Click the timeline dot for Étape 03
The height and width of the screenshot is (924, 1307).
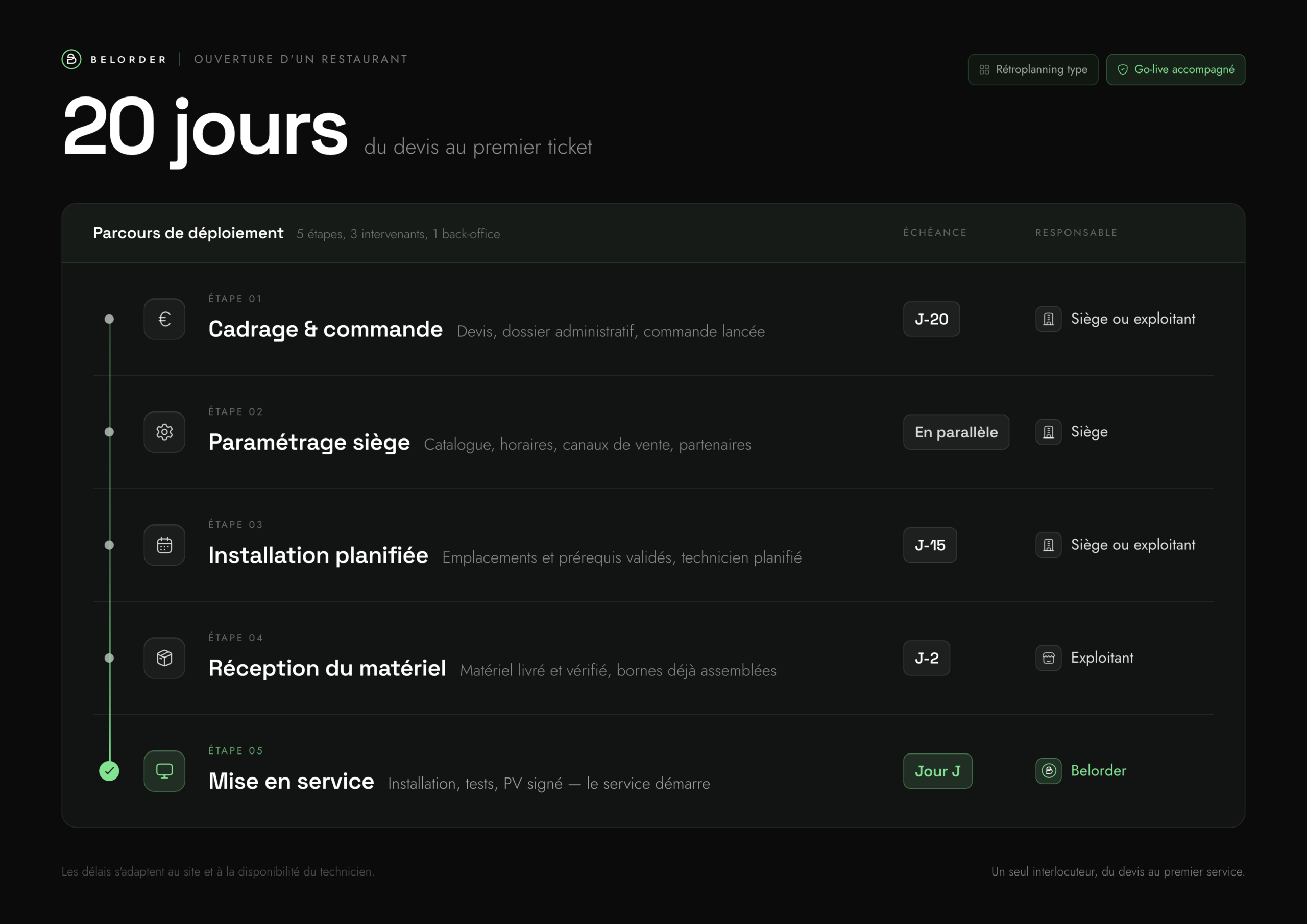109,545
